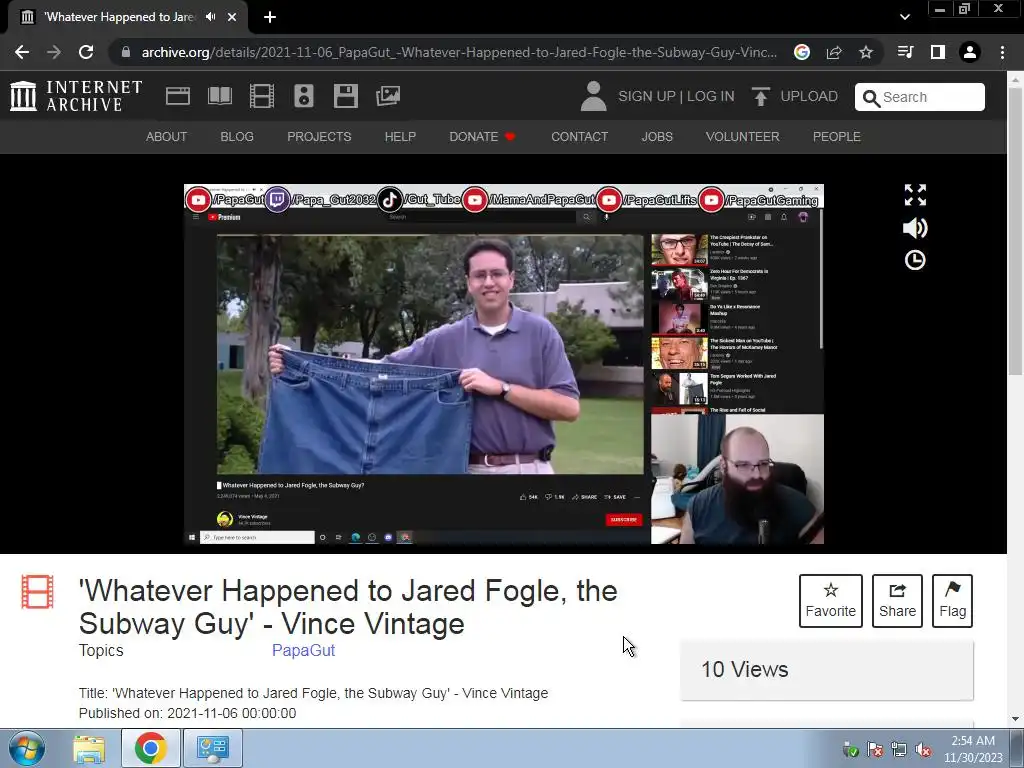Open the VOLUNTEER menu item
The image size is (1024, 768).
[x=743, y=136]
